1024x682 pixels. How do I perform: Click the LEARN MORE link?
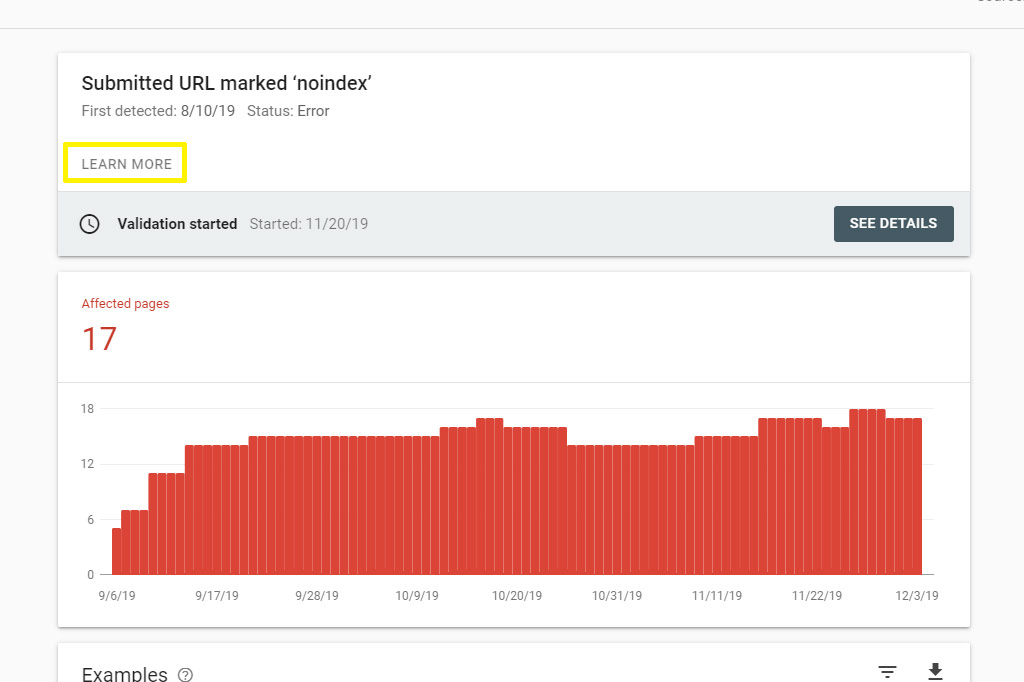pos(126,164)
